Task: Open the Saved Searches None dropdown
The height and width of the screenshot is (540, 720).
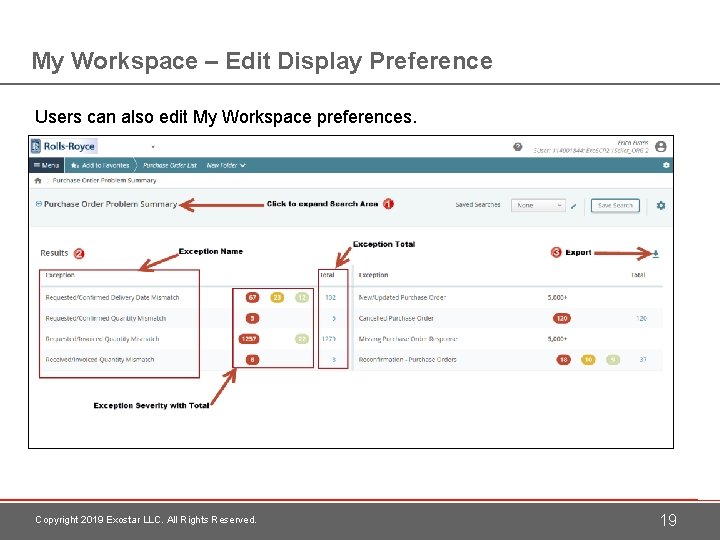Action: pos(538,205)
